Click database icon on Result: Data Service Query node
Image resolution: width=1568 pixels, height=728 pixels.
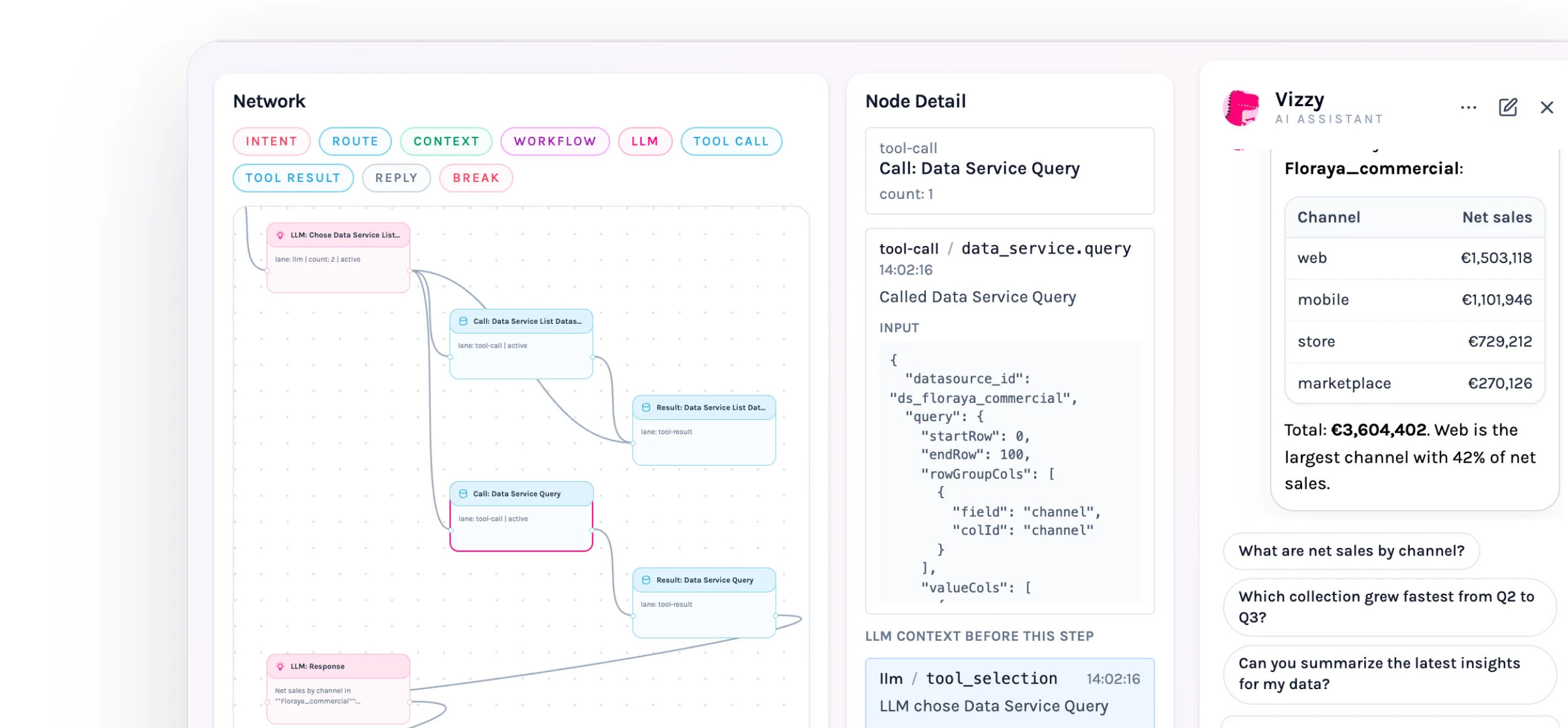(646, 580)
